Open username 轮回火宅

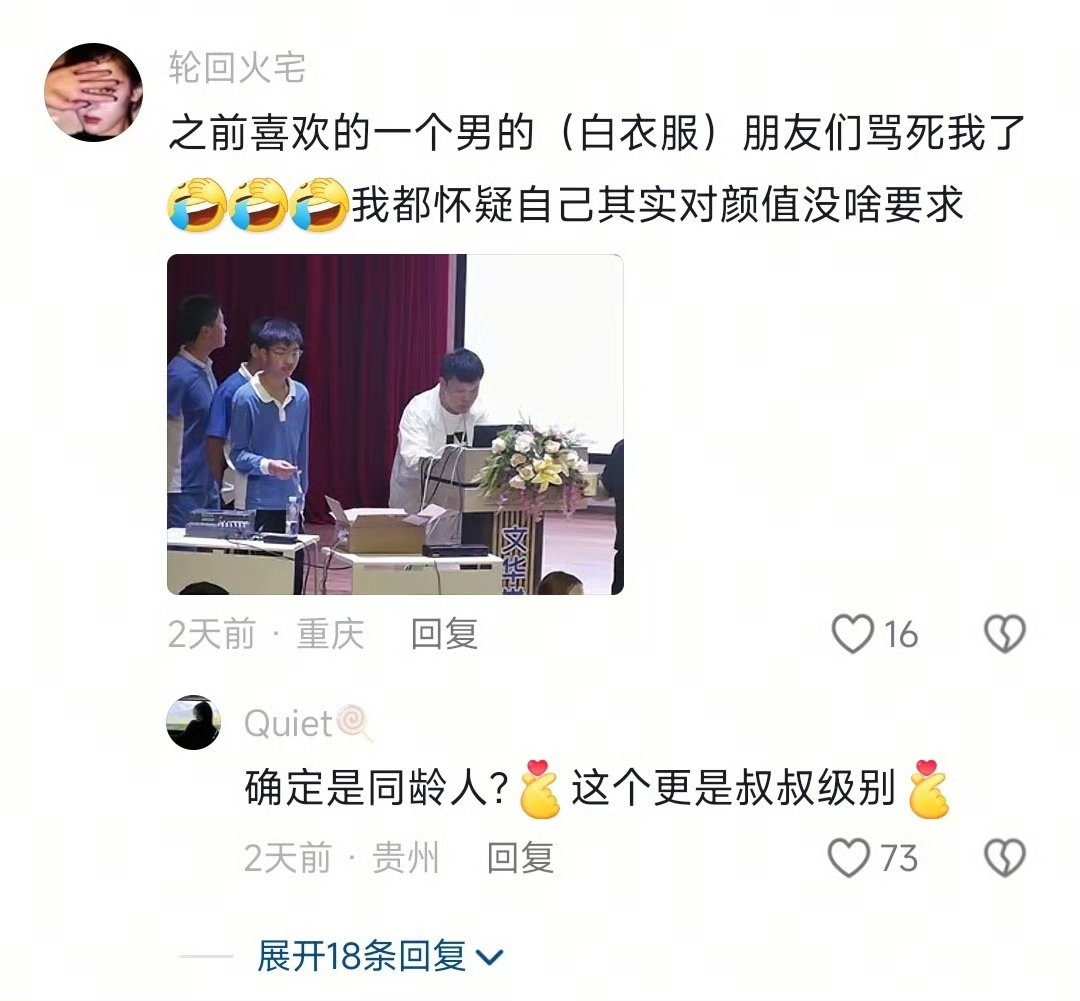[237, 68]
